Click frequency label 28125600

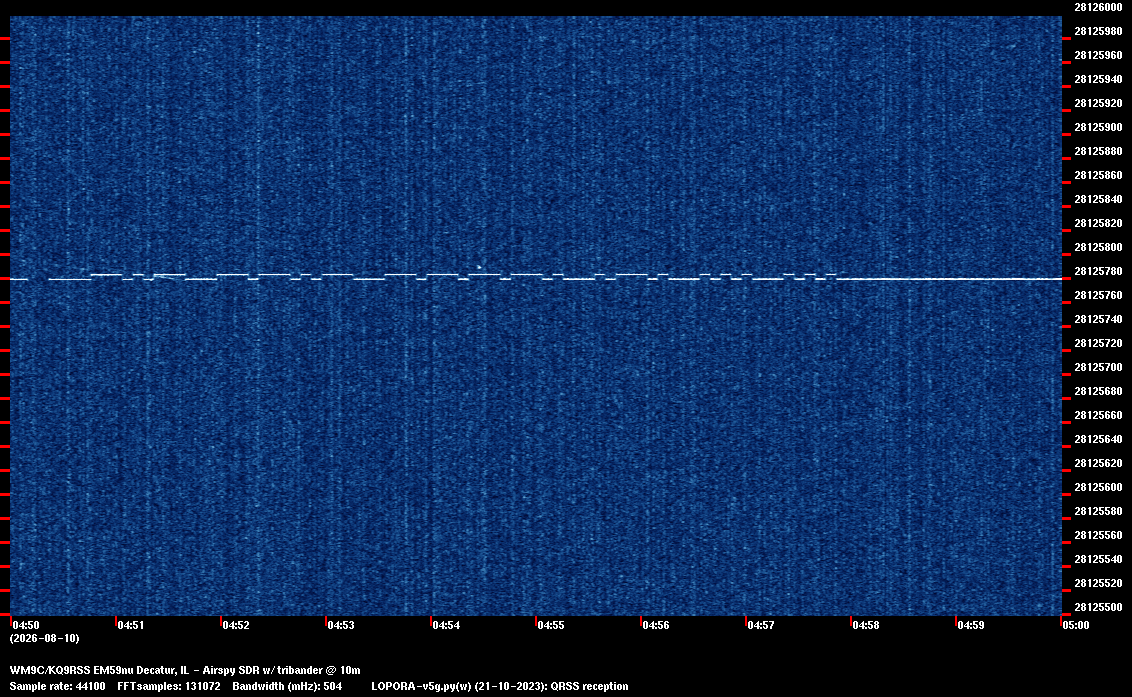tap(1098, 488)
